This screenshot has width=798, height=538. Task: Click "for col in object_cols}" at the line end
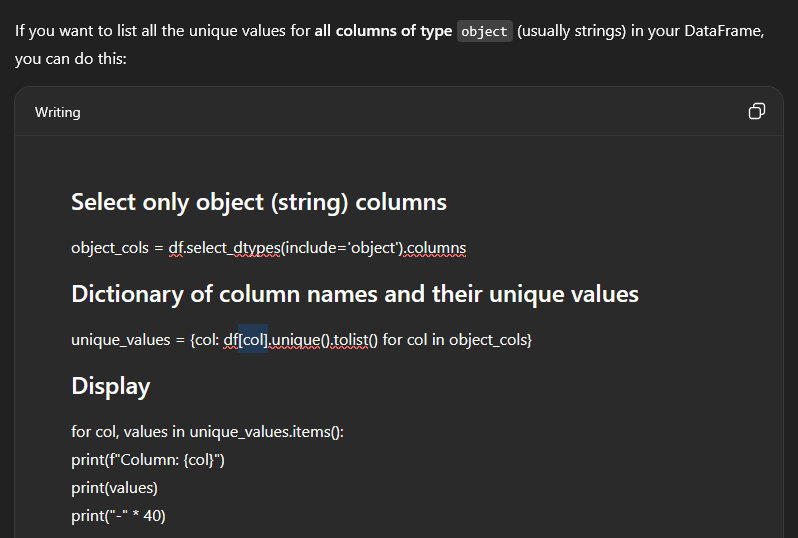[456, 340]
